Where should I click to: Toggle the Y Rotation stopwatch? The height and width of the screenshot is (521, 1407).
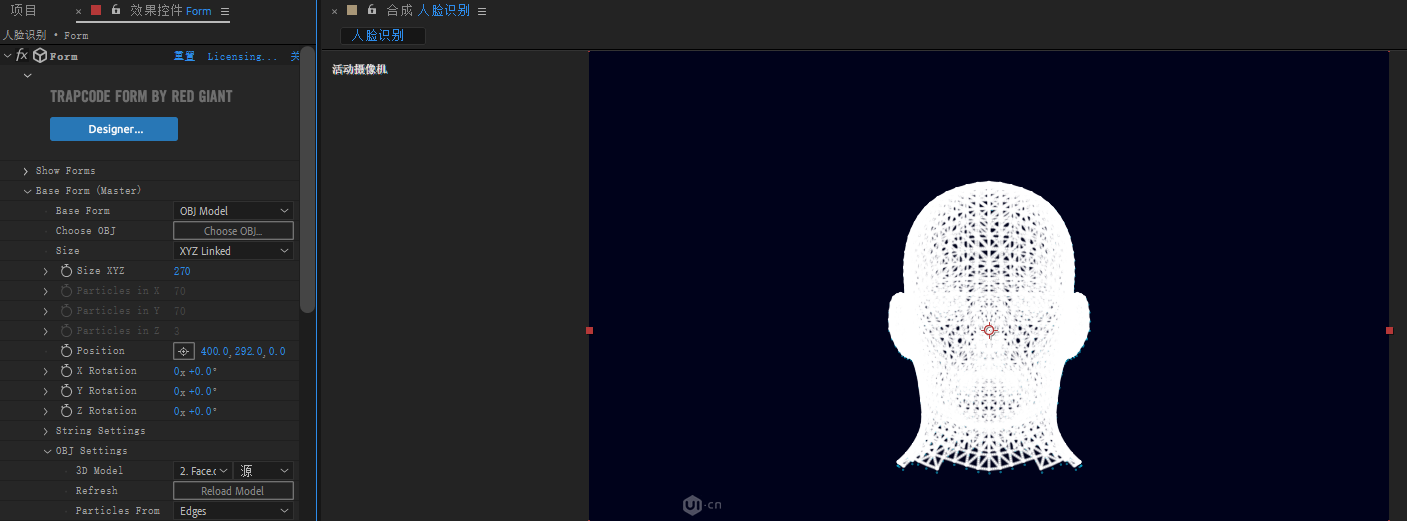(x=67, y=391)
